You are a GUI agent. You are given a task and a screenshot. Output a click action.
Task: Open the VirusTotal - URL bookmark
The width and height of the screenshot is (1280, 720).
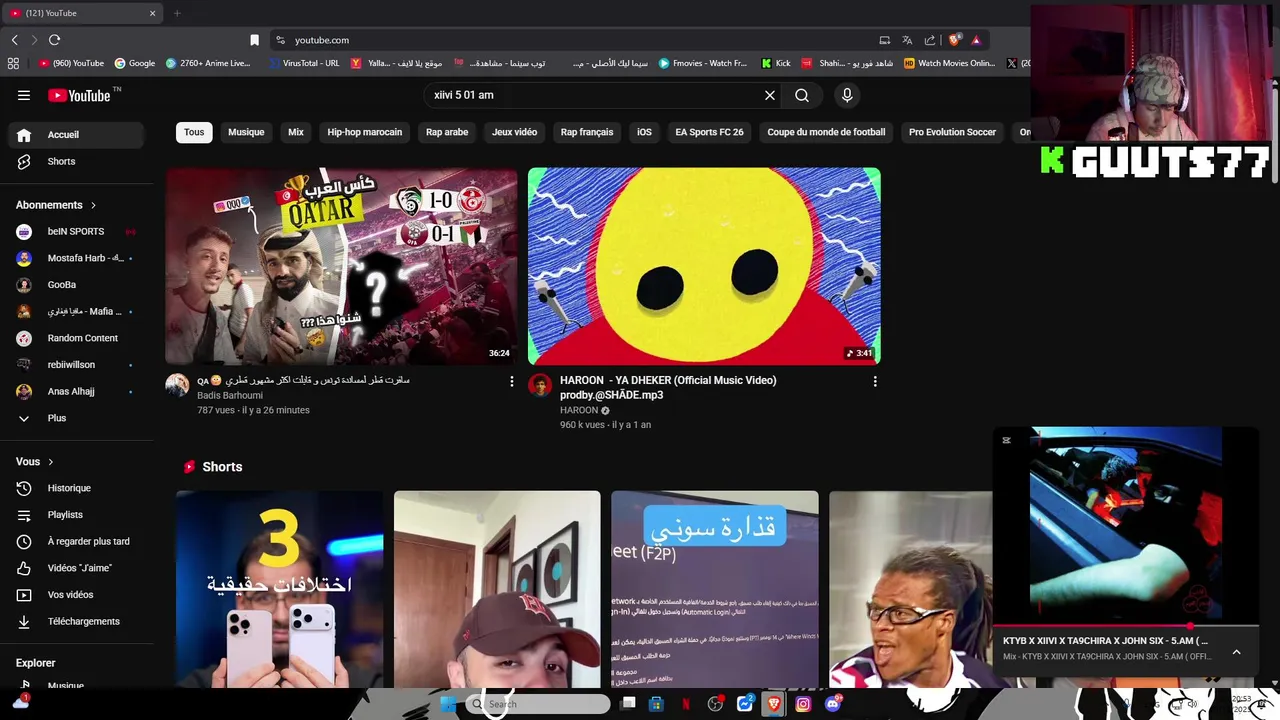click(304, 63)
